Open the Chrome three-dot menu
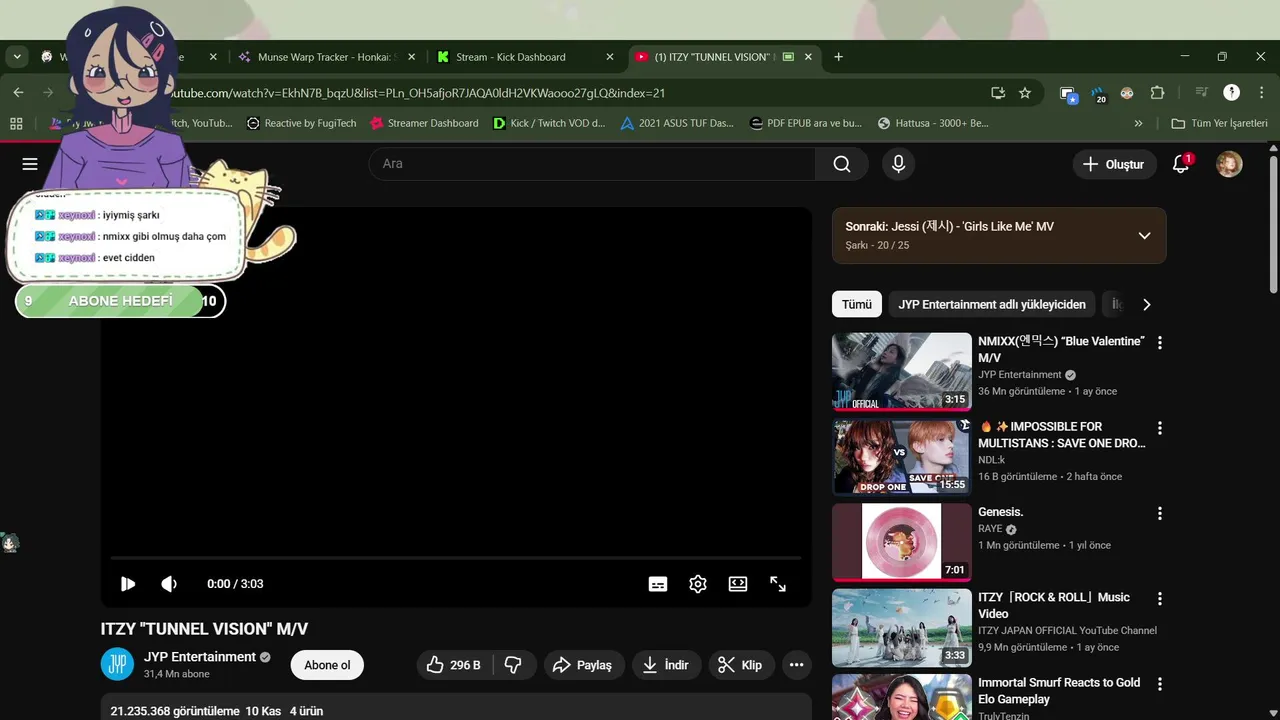Viewport: 1280px width, 720px height. (1260, 93)
